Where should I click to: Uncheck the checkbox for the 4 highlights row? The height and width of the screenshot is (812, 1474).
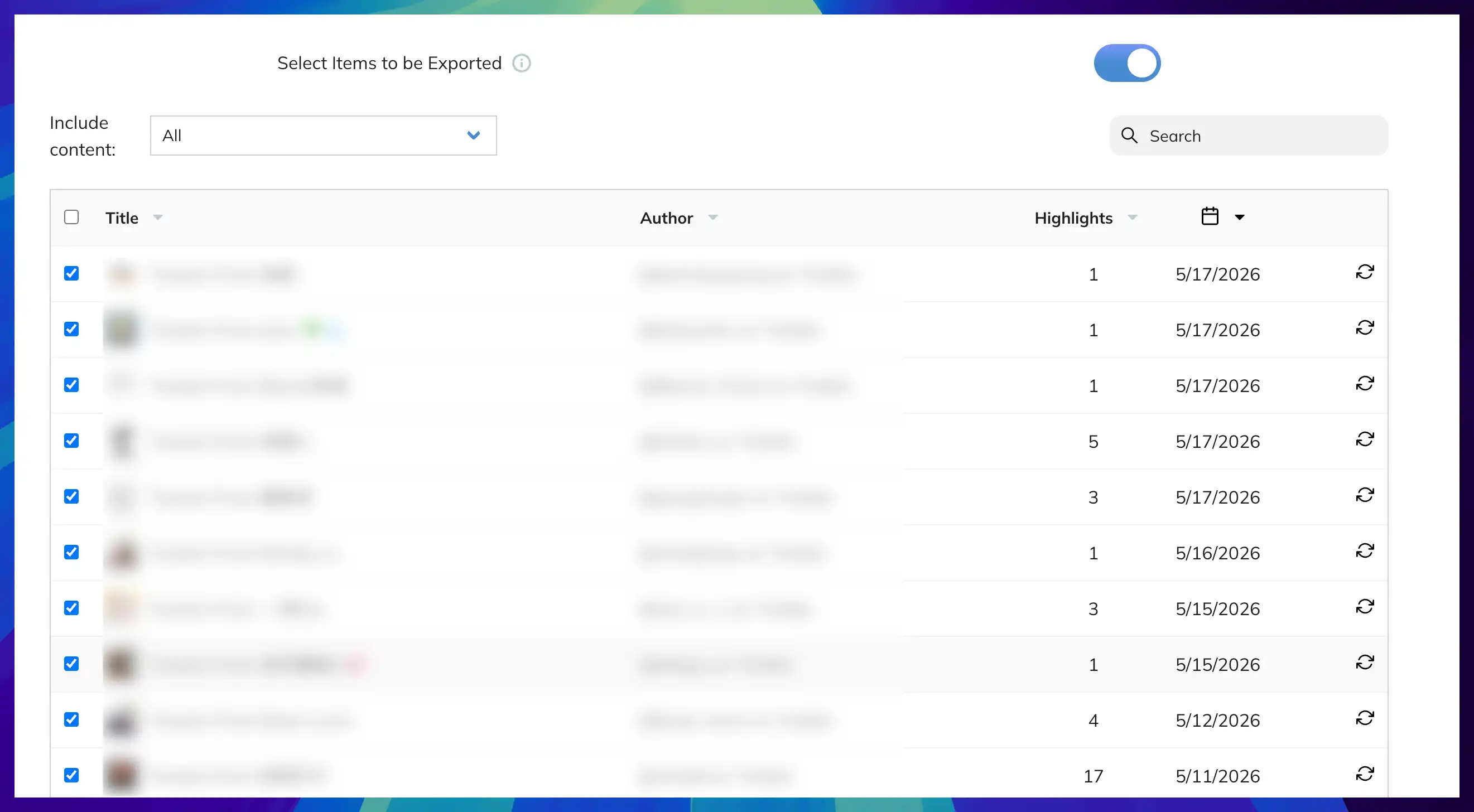(71, 719)
